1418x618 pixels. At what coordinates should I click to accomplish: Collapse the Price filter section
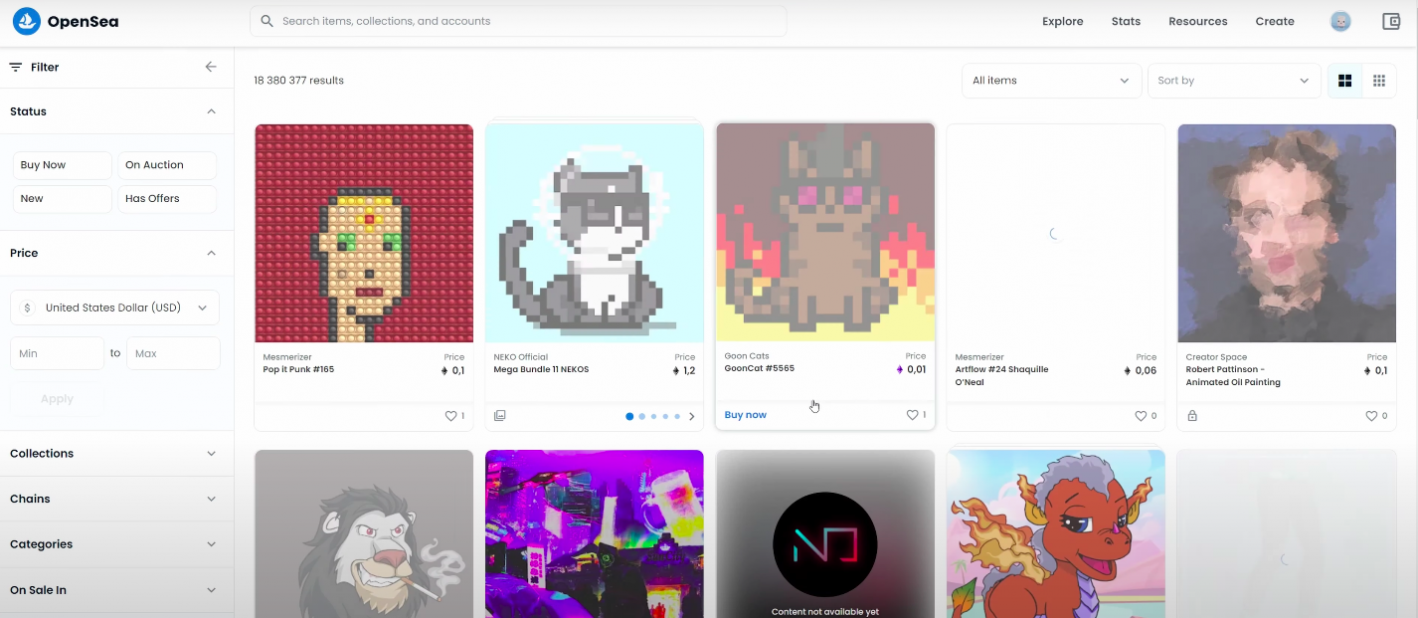pyautogui.click(x=211, y=253)
